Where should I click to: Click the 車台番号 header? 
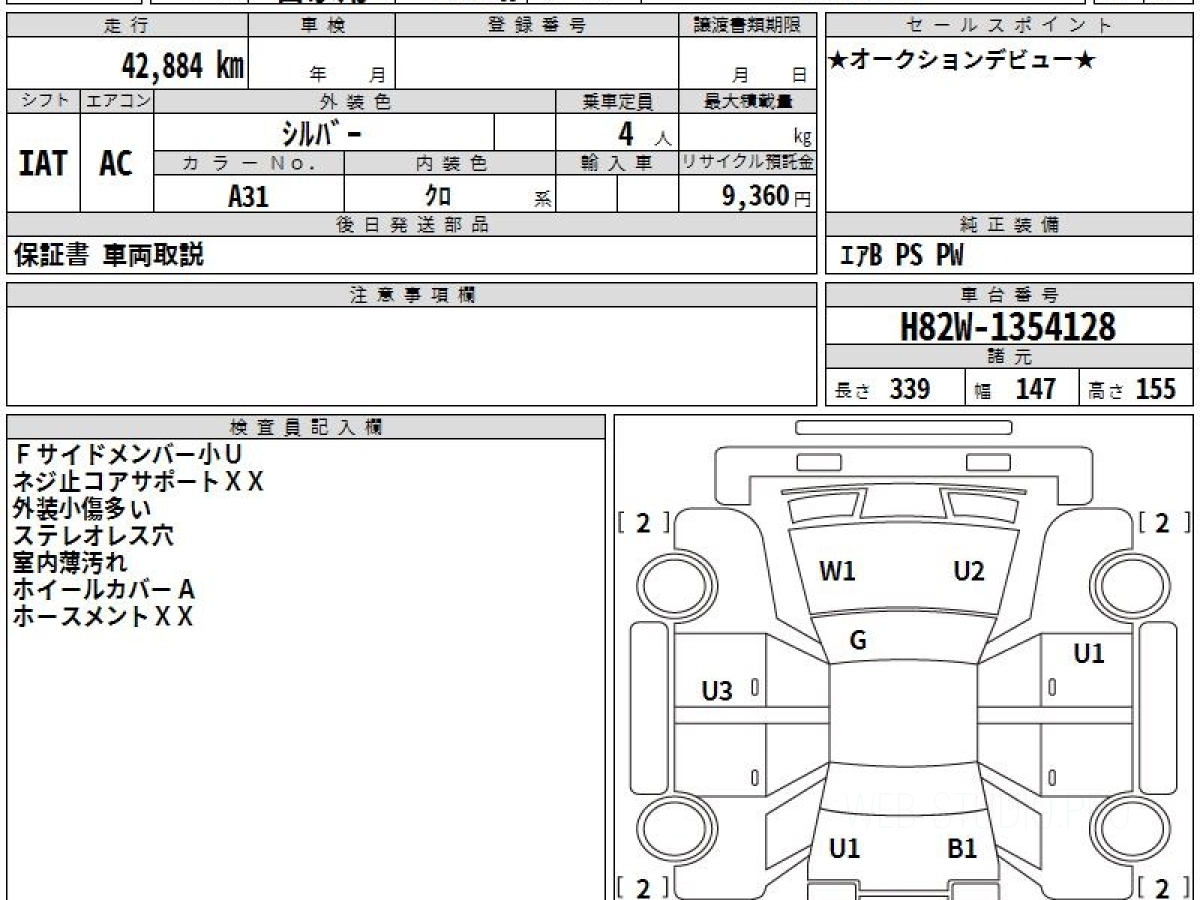point(1009,295)
